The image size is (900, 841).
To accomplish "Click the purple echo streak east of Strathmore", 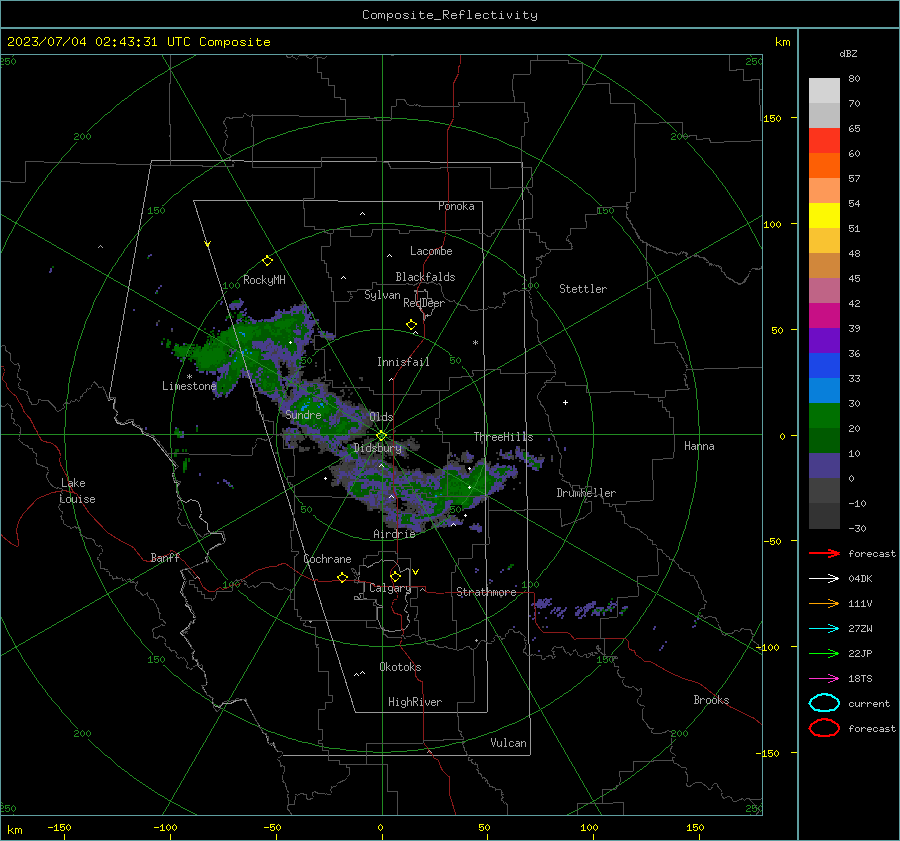I will [580, 608].
